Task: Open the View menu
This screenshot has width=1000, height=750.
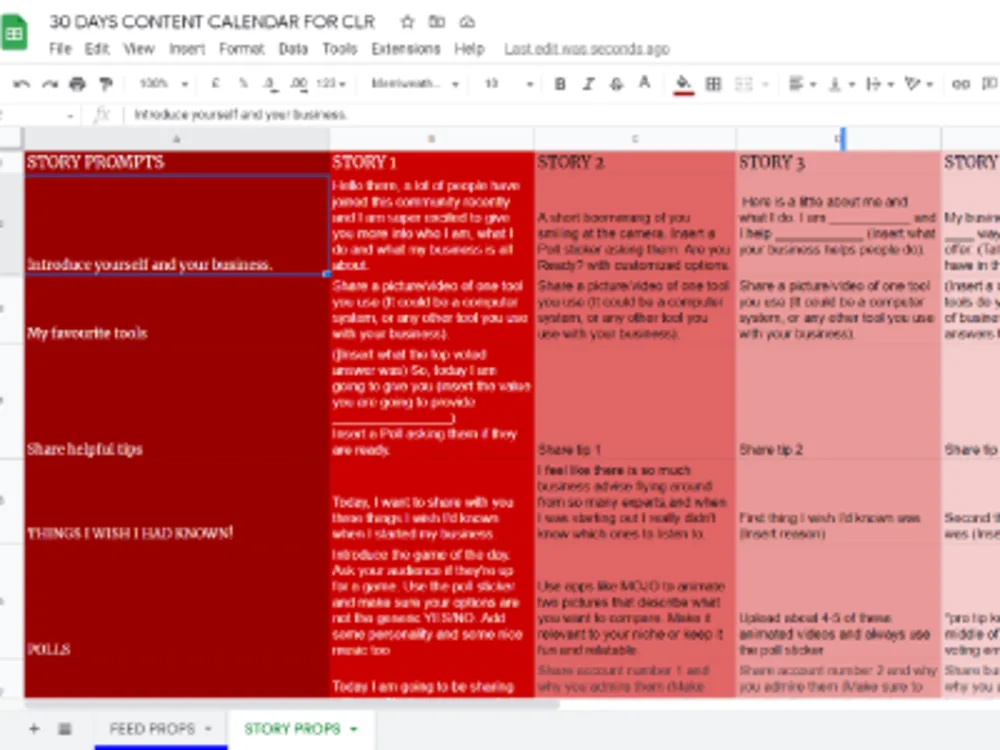Action: [138, 49]
